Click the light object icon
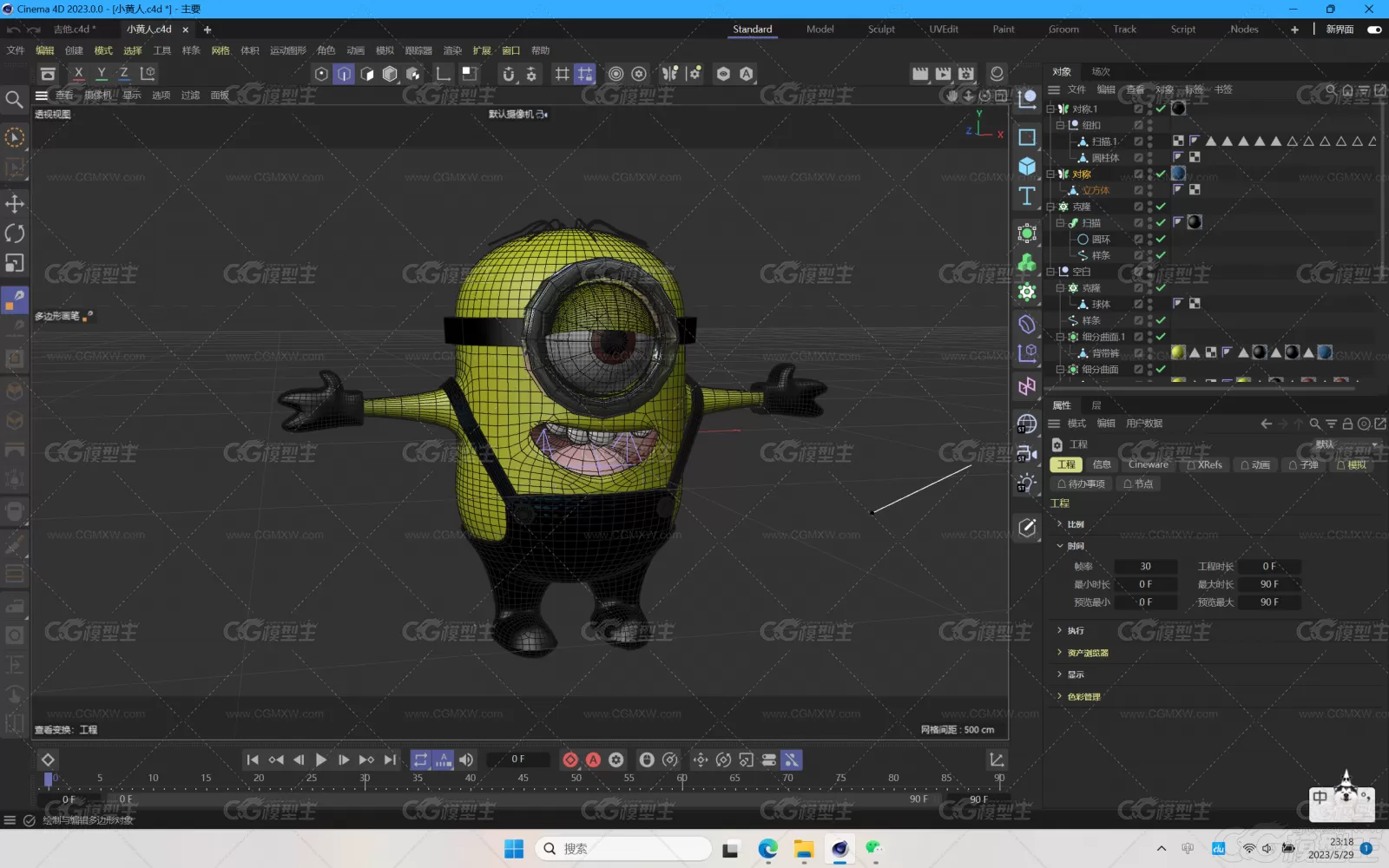Screen dimensions: 1389x868 click(1027, 483)
